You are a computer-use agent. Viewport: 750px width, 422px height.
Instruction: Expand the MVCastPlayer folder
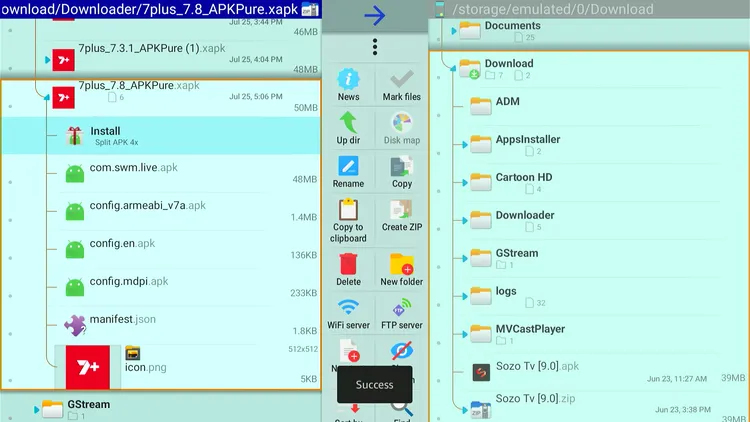464,334
